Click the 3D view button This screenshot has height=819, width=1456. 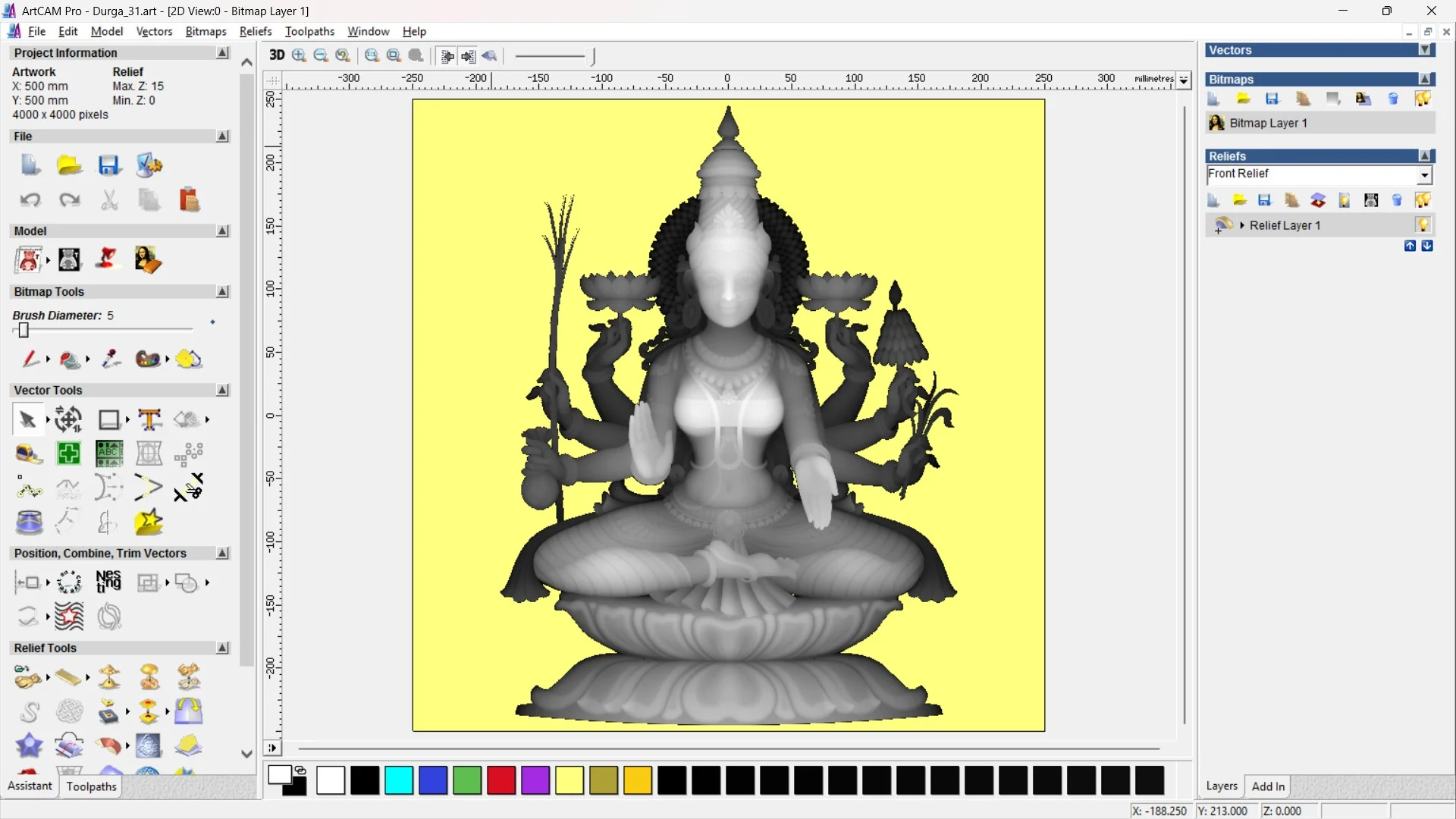[277, 55]
